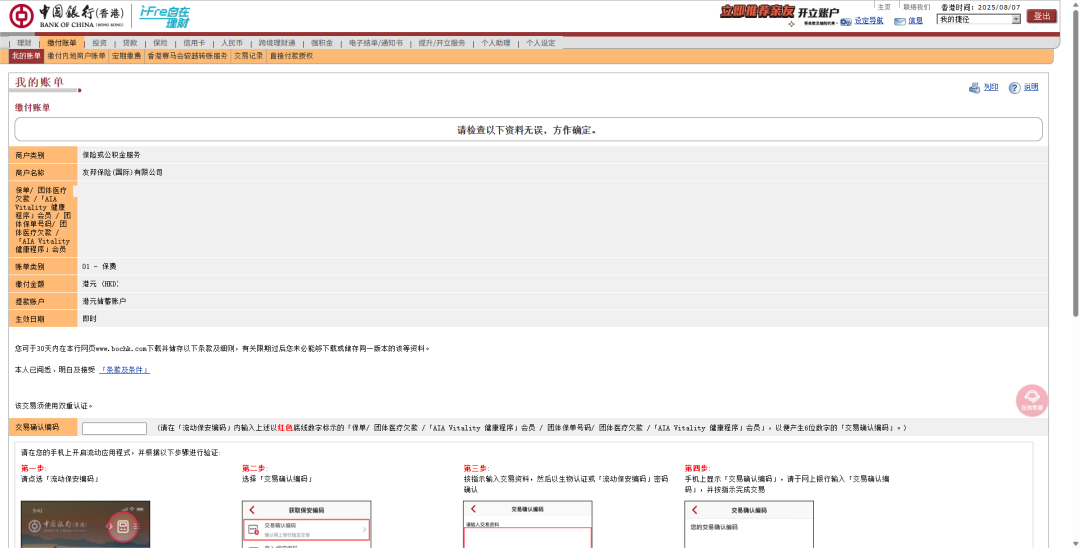Click the 港元储蓄账户 withdrawal account value
The width and height of the screenshot is (1080, 548).
(104, 302)
